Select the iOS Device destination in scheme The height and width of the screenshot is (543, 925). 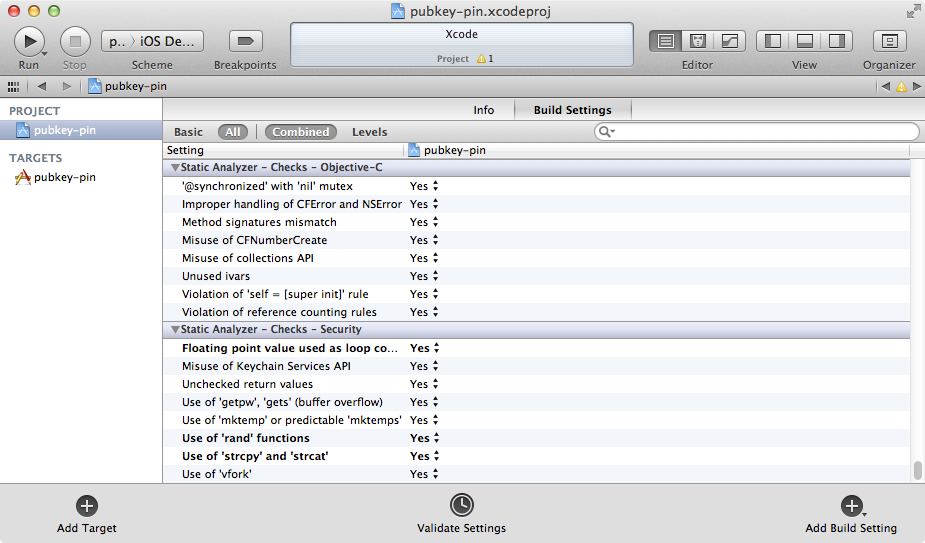coord(167,41)
